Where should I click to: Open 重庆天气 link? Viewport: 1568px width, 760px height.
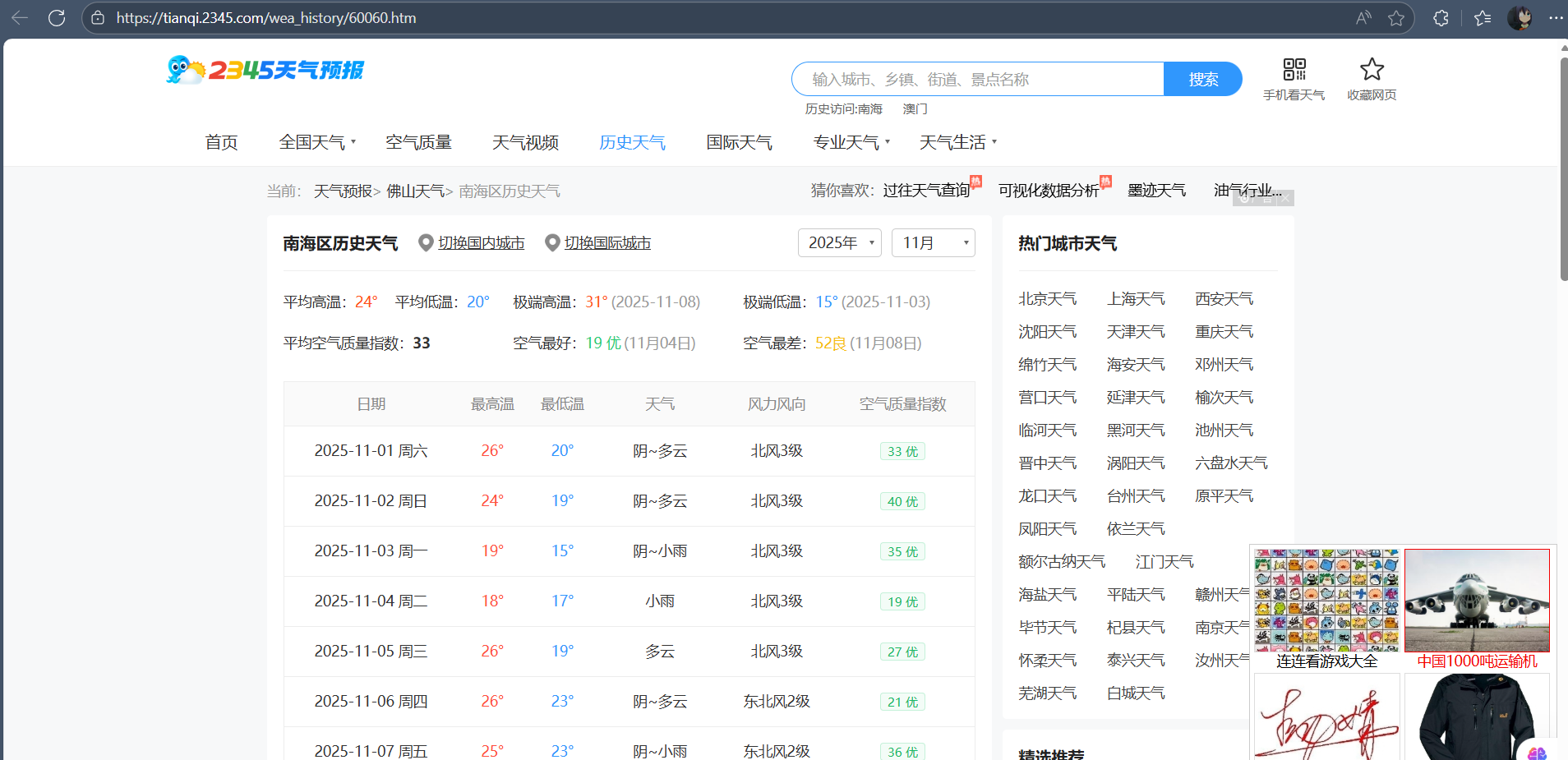pos(1224,331)
